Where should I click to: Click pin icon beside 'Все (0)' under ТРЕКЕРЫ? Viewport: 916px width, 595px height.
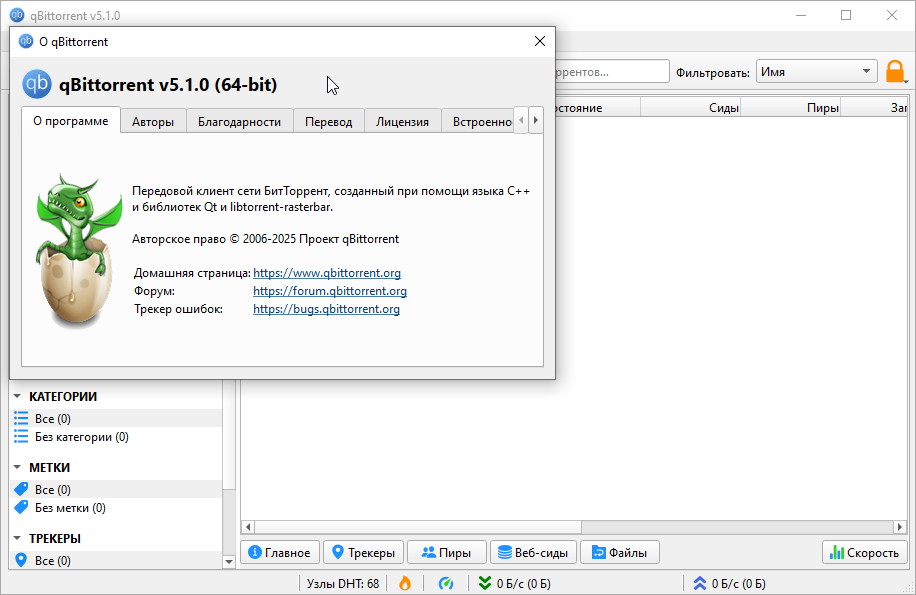click(x=21, y=560)
